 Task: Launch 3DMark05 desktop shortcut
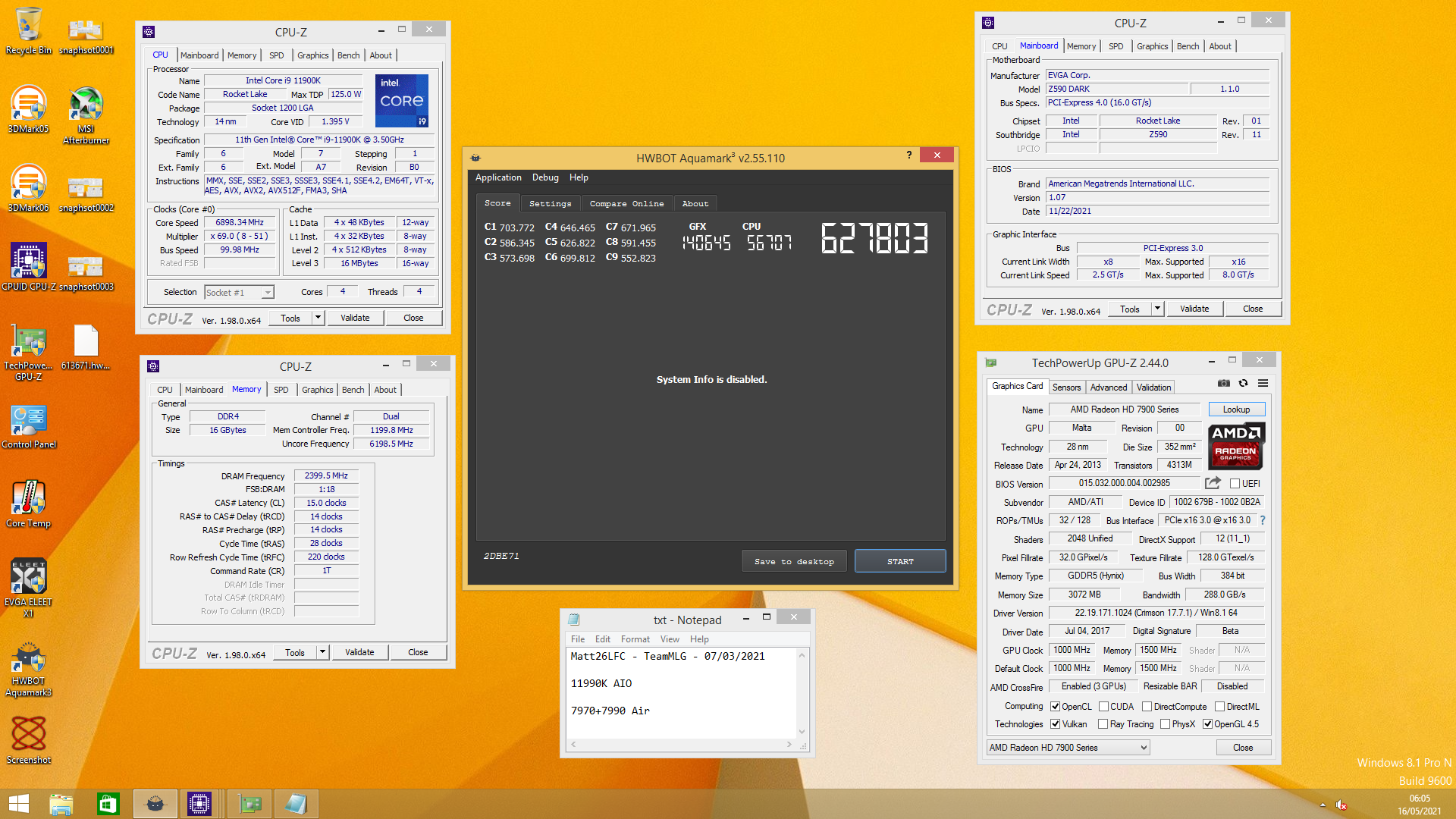point(29,110)
